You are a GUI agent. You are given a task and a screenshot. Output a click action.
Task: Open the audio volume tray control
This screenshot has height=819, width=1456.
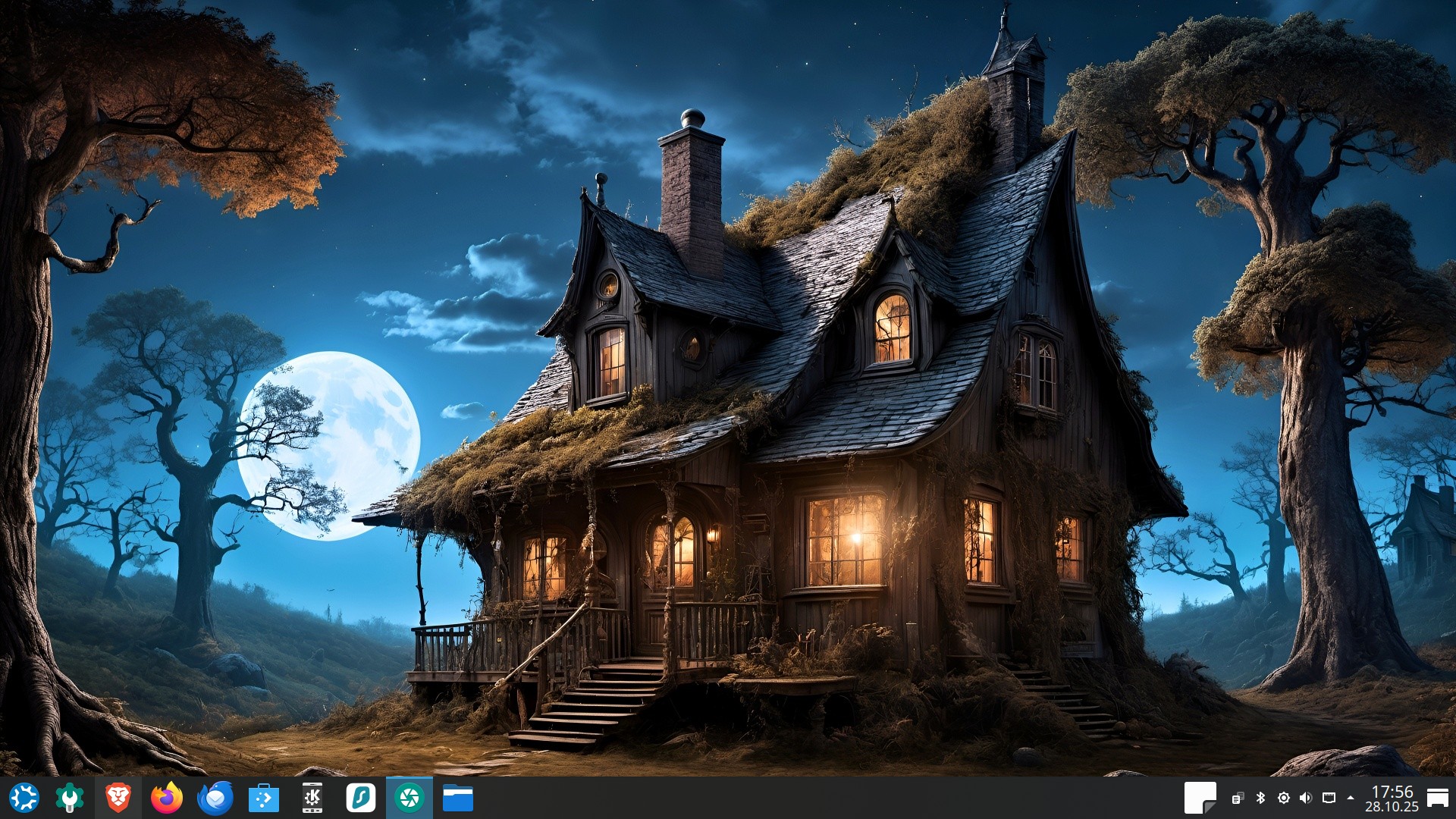pyautogui.click(x=1305, y=798)
